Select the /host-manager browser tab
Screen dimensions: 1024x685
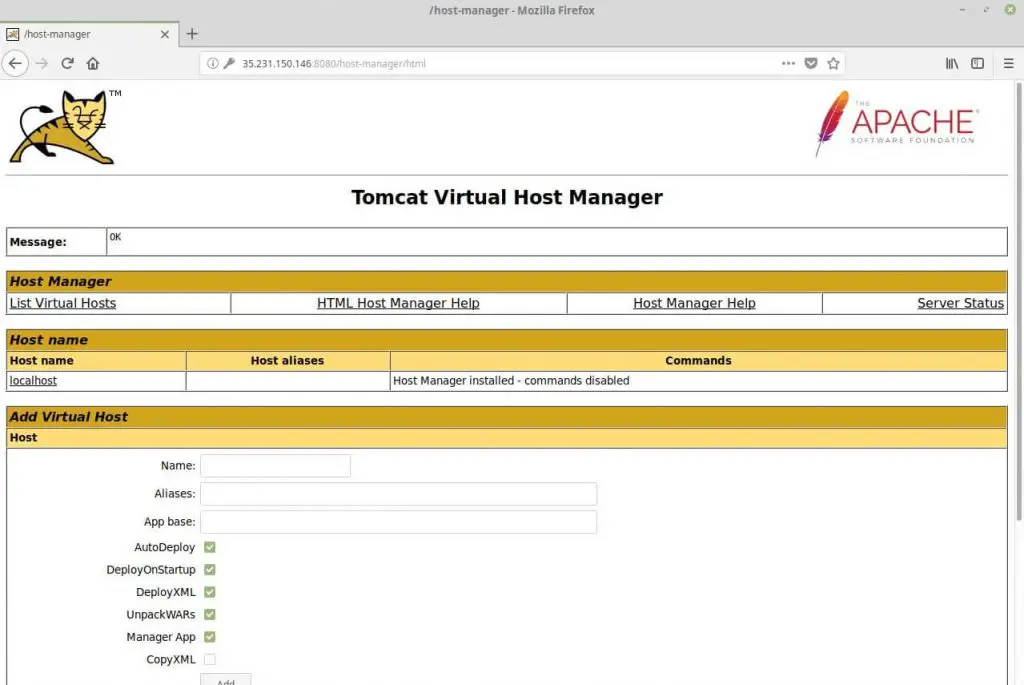coord(88,34)
